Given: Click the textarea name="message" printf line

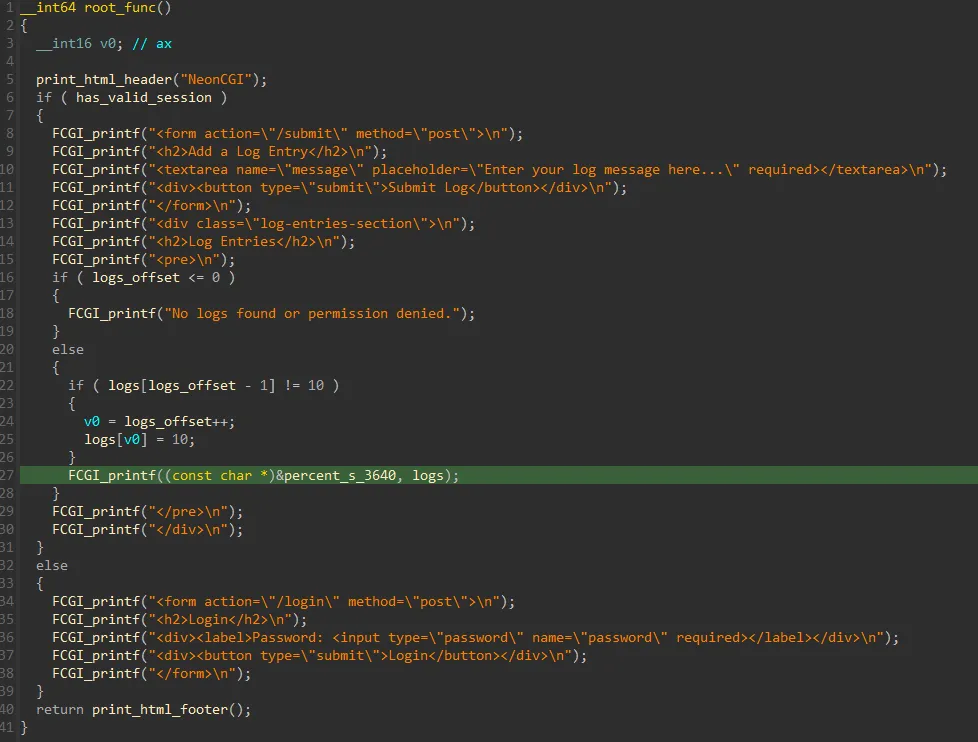Looking at the screenshot, I should click(x=500, y=170).
